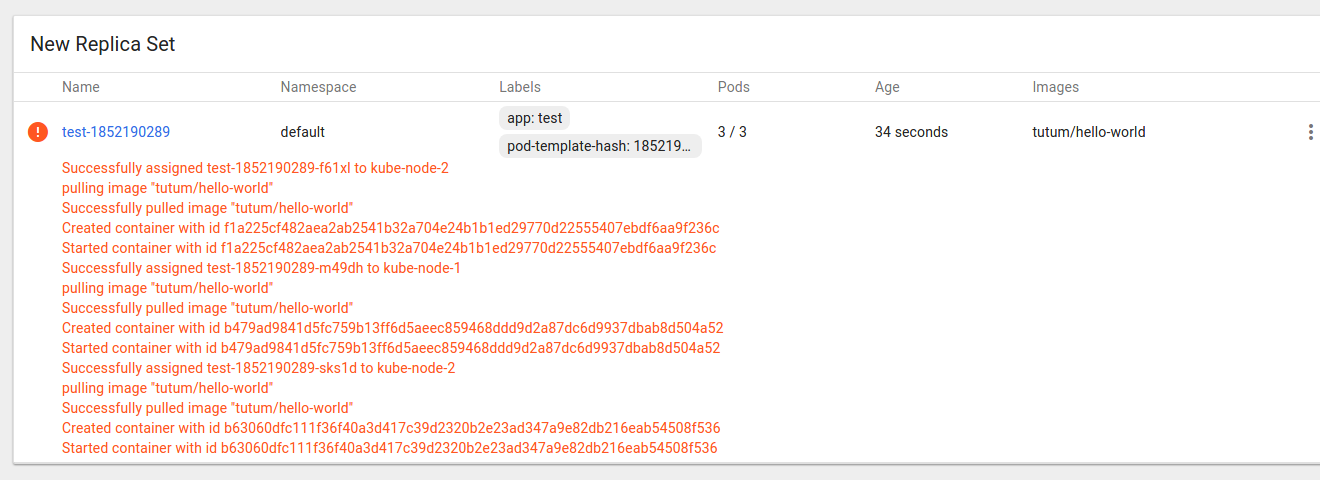Click the "New Replica Set" card title
The height and width of the screenshot is (480, 1320).
[103, 44]
